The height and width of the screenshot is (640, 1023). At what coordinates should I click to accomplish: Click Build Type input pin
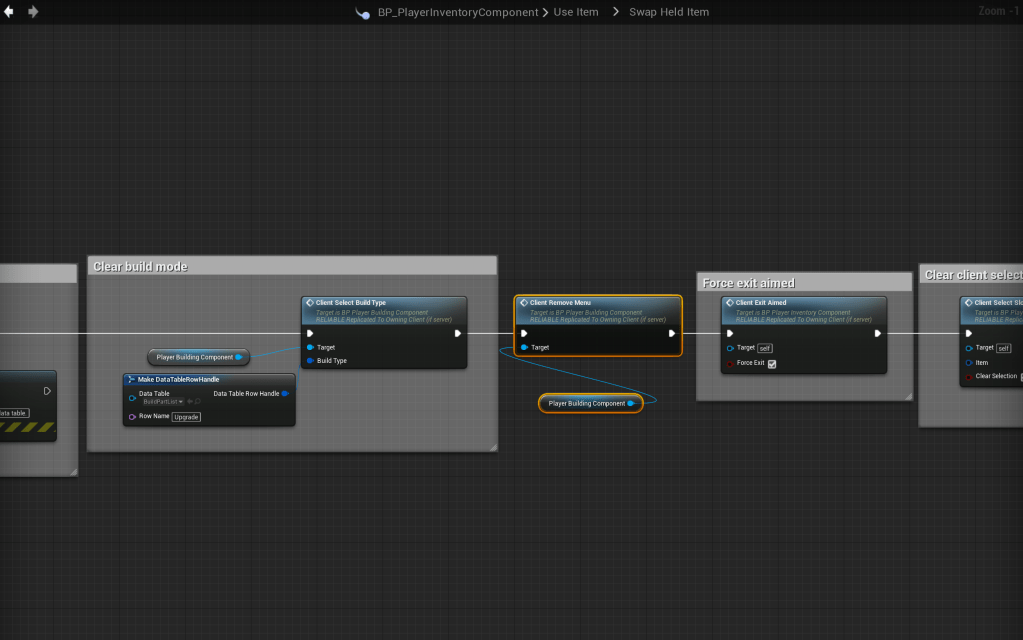[311, 361]
